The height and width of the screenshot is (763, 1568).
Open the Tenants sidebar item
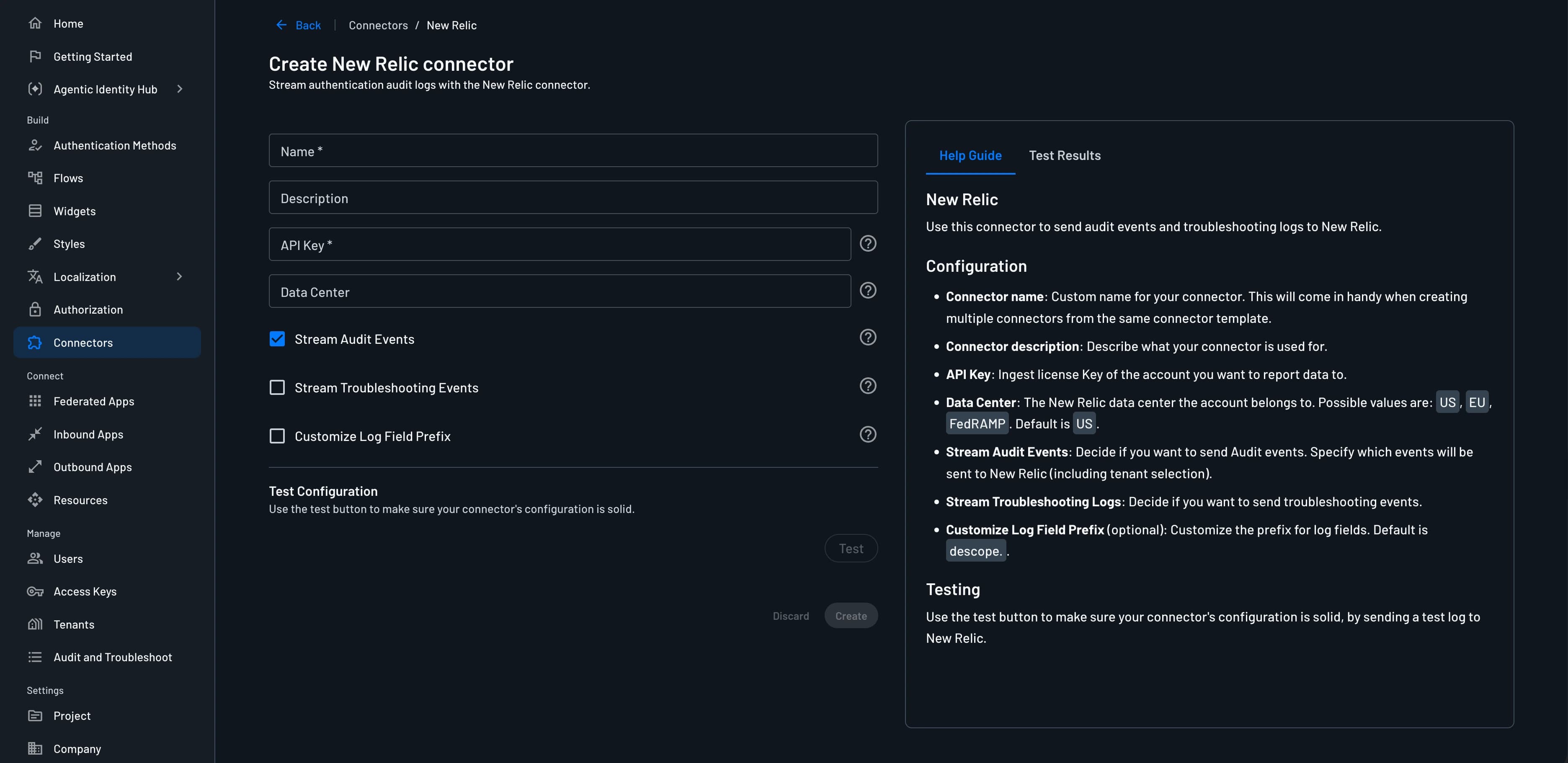[107, 624]
